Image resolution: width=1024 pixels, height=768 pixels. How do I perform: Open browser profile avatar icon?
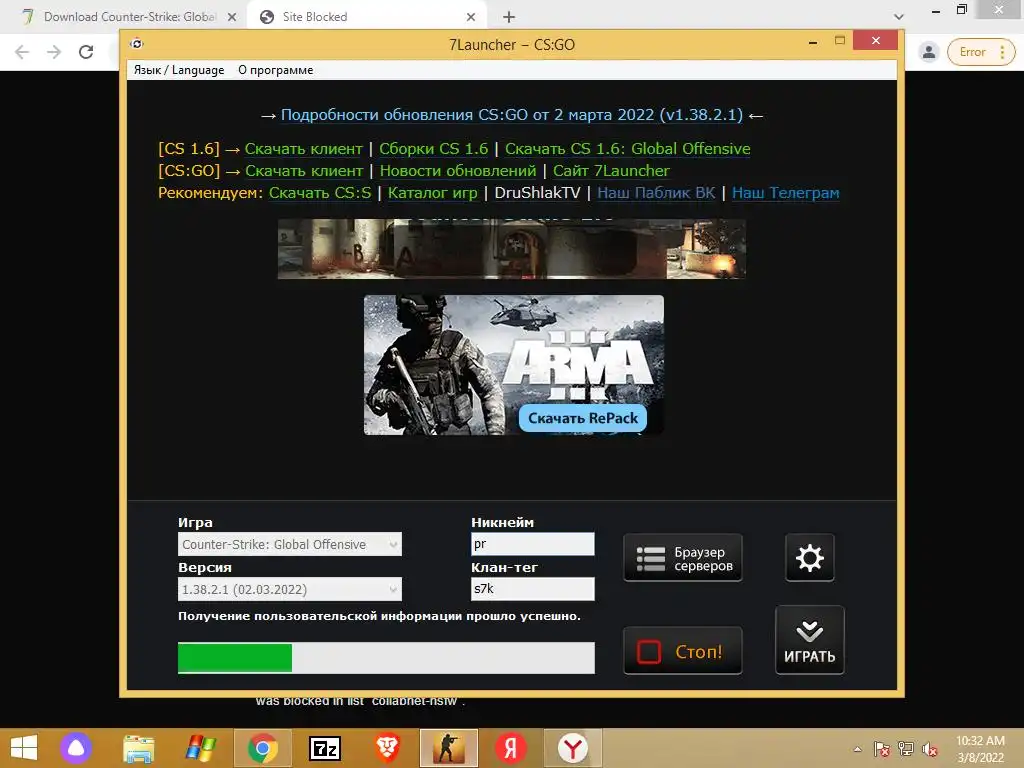coord(929,52)
